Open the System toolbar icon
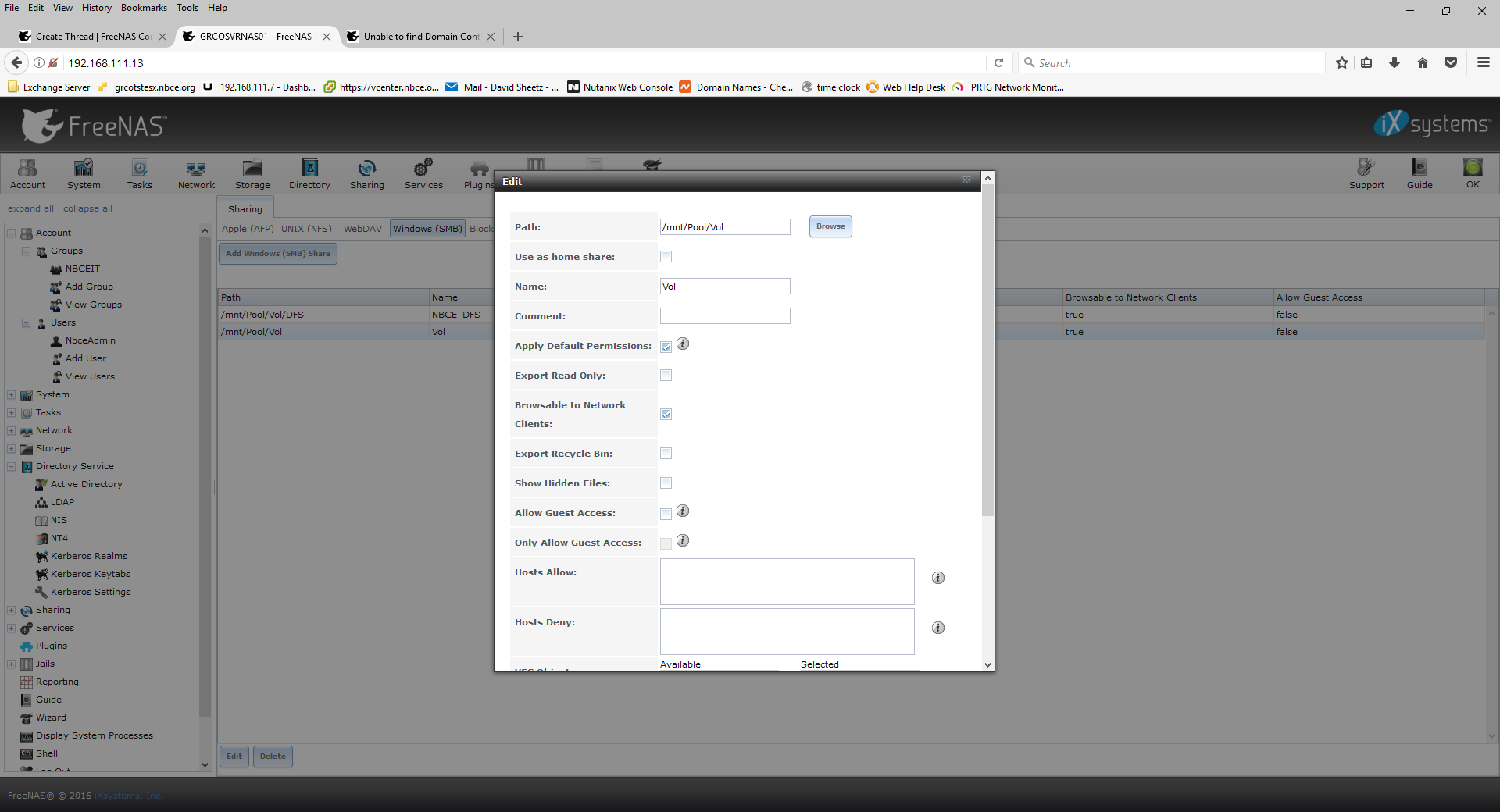 point(84,174)
